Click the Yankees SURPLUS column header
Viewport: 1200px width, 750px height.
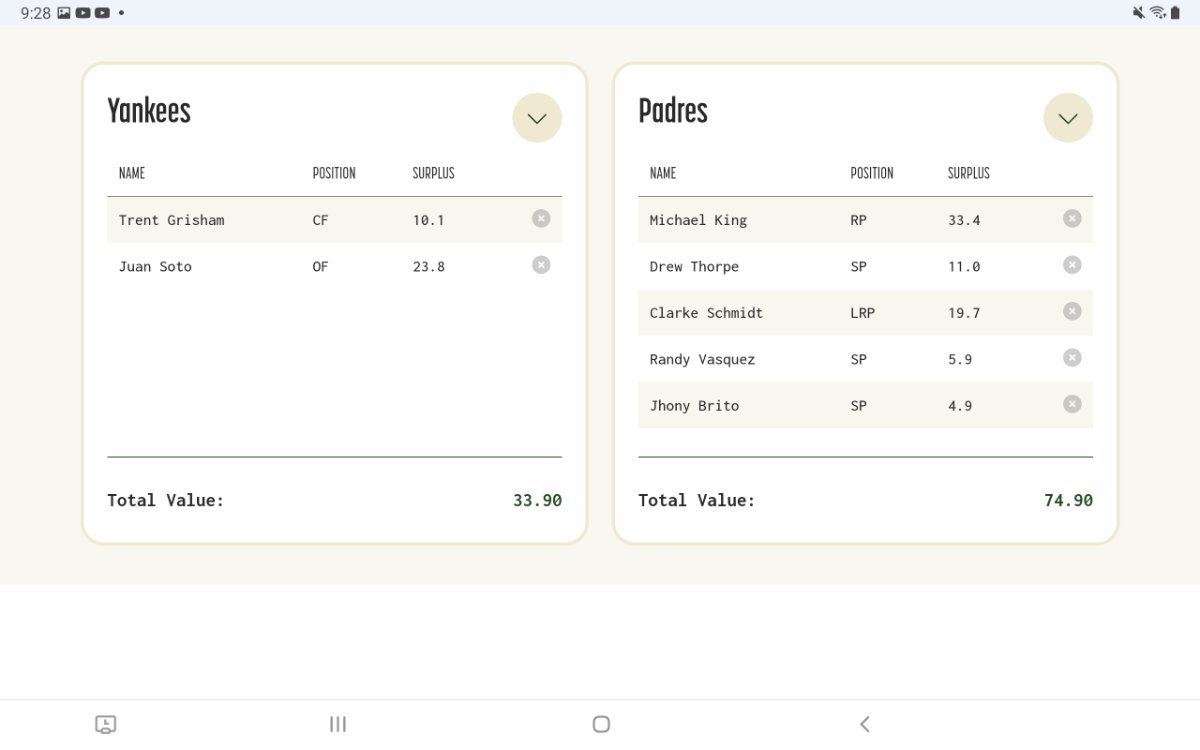tap(433, 173)
